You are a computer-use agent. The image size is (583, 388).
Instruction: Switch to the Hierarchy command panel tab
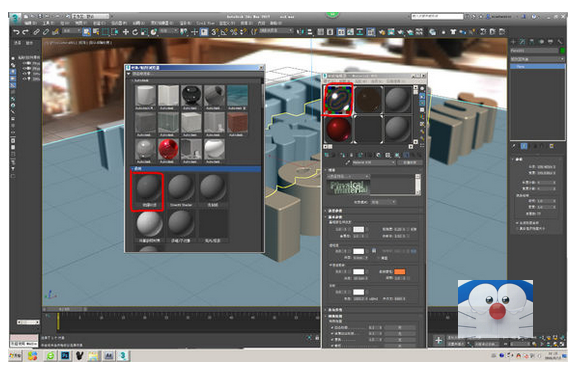(532, 42)
